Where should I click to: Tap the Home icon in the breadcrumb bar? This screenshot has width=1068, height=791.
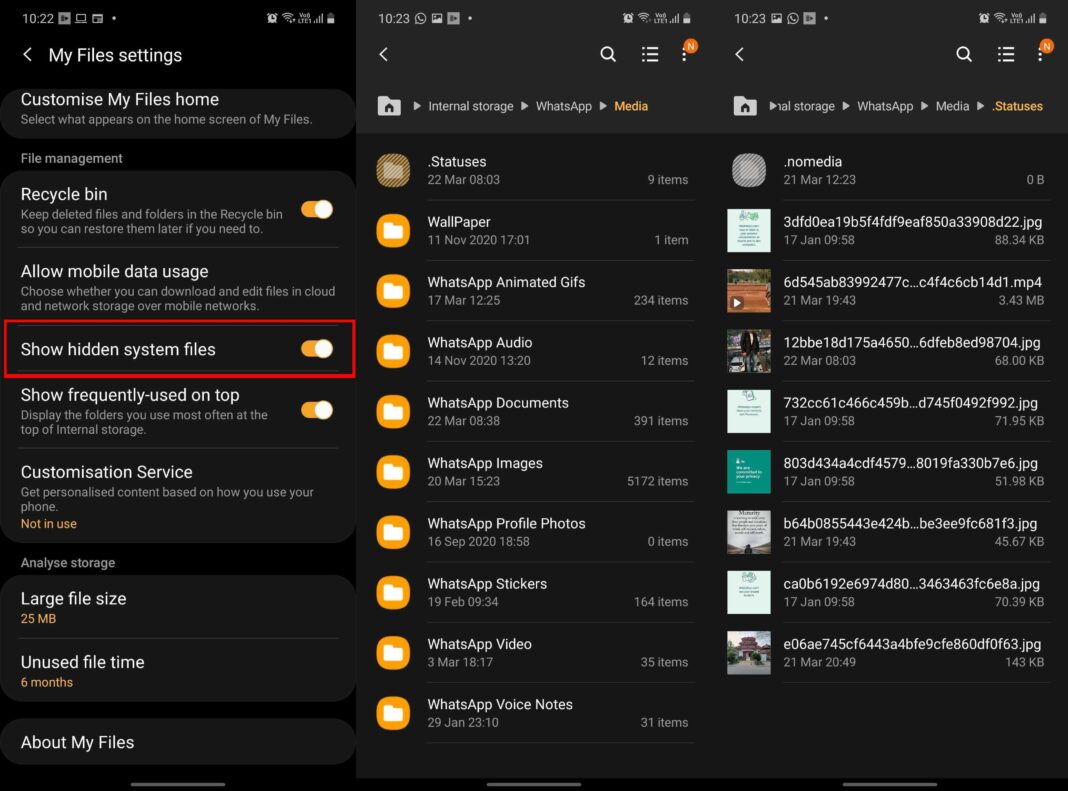389,105
